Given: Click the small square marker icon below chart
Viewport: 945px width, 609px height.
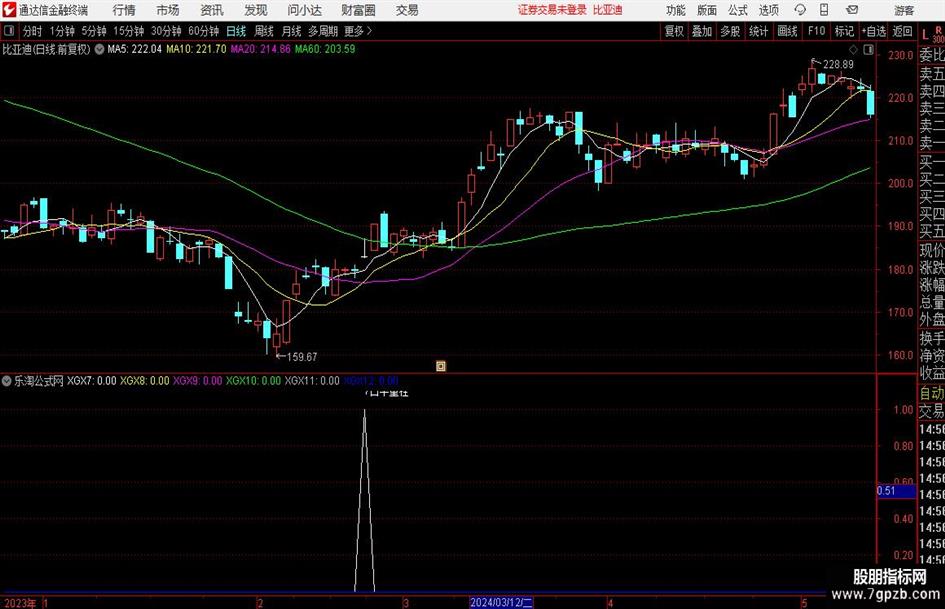Looking at the screenshot, I should [441, 366].
